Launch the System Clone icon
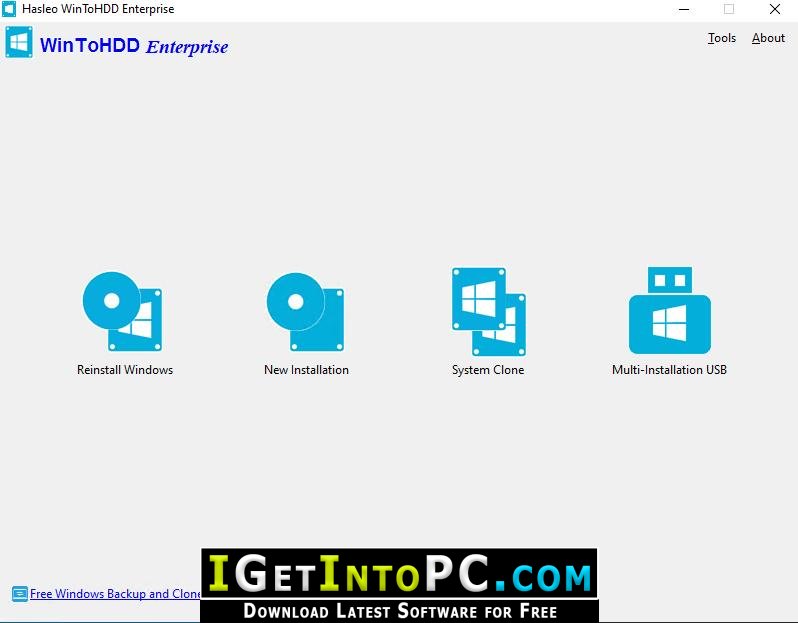Viewport: 798px width, 623px height. pos(489,312)
